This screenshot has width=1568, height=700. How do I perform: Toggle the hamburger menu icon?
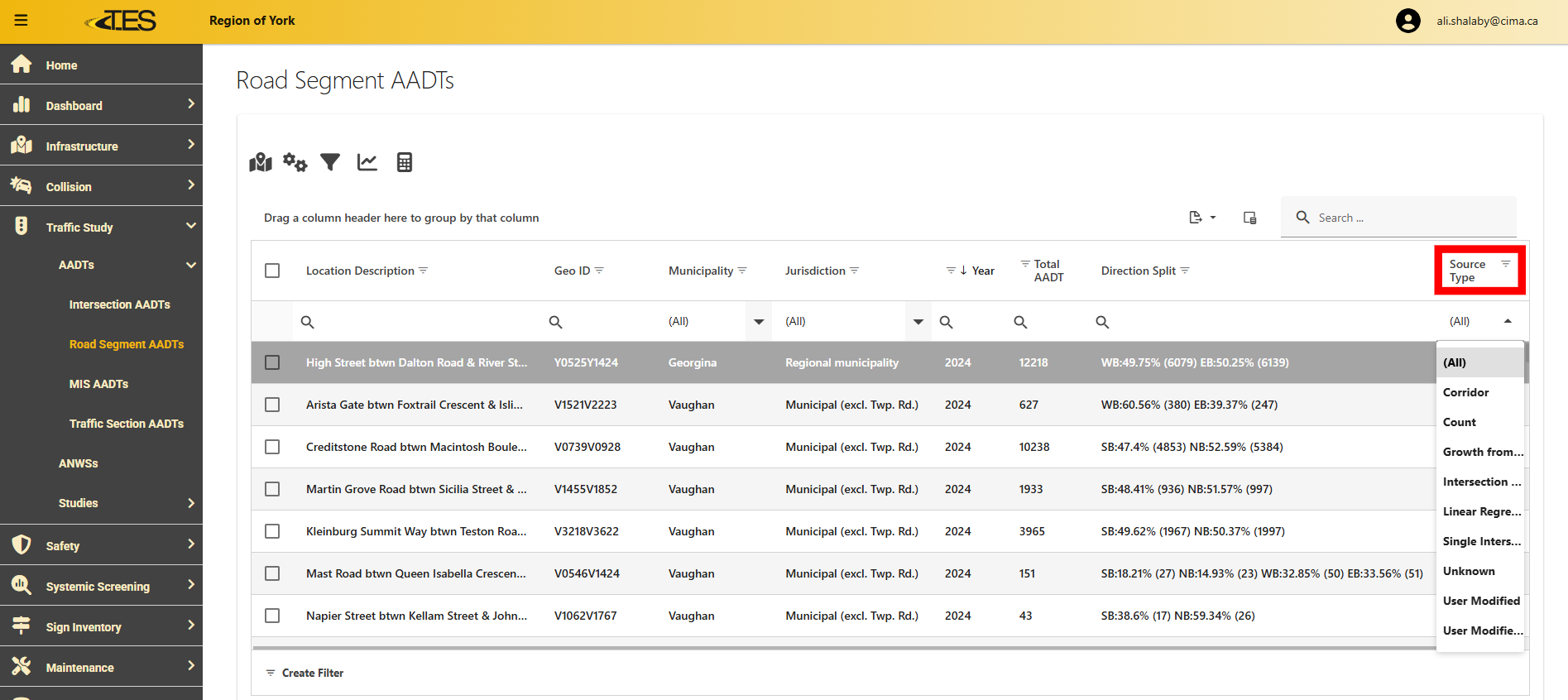[x=22, y=21]
